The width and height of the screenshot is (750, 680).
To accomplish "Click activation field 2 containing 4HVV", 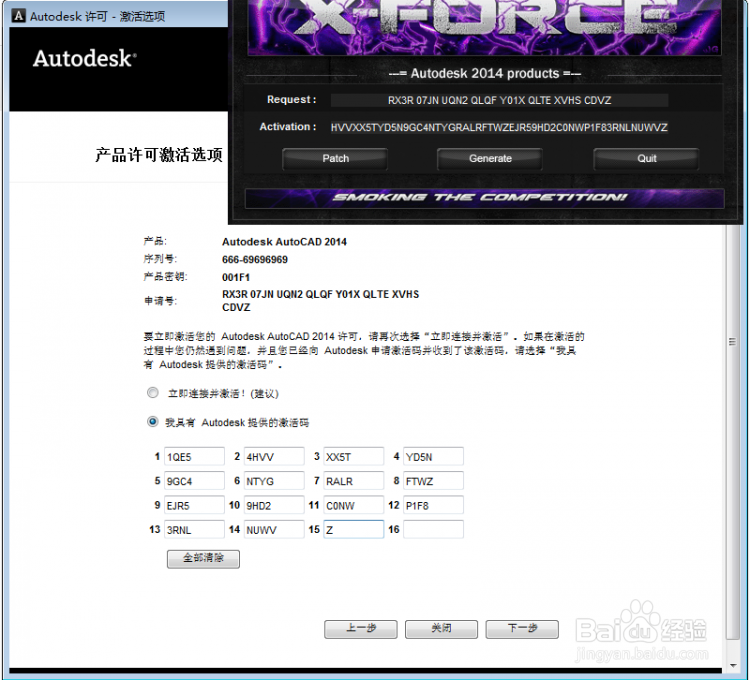I will point(274,456).
